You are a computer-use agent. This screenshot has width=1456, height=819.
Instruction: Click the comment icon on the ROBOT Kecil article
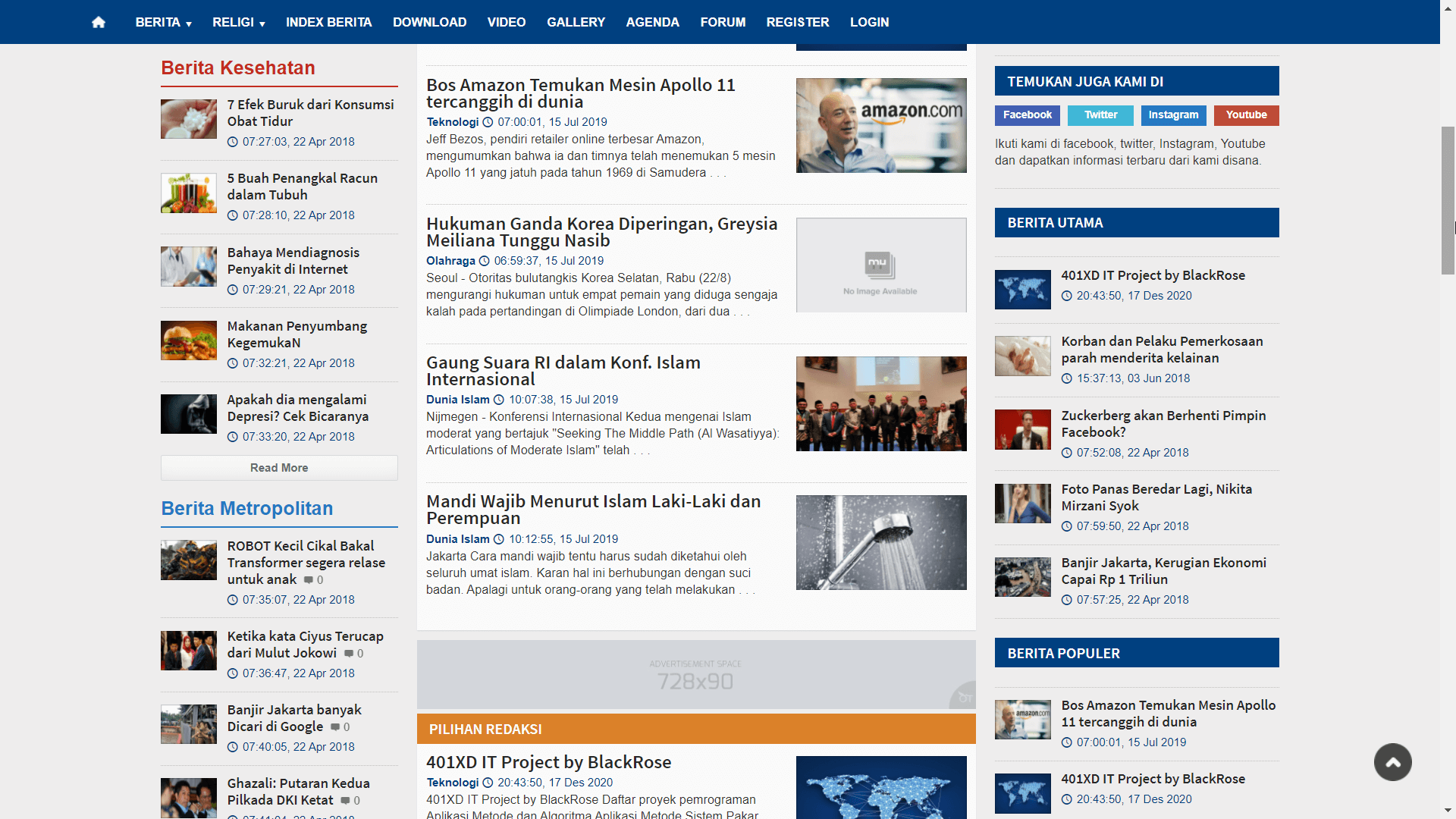(x=309, y=579)
